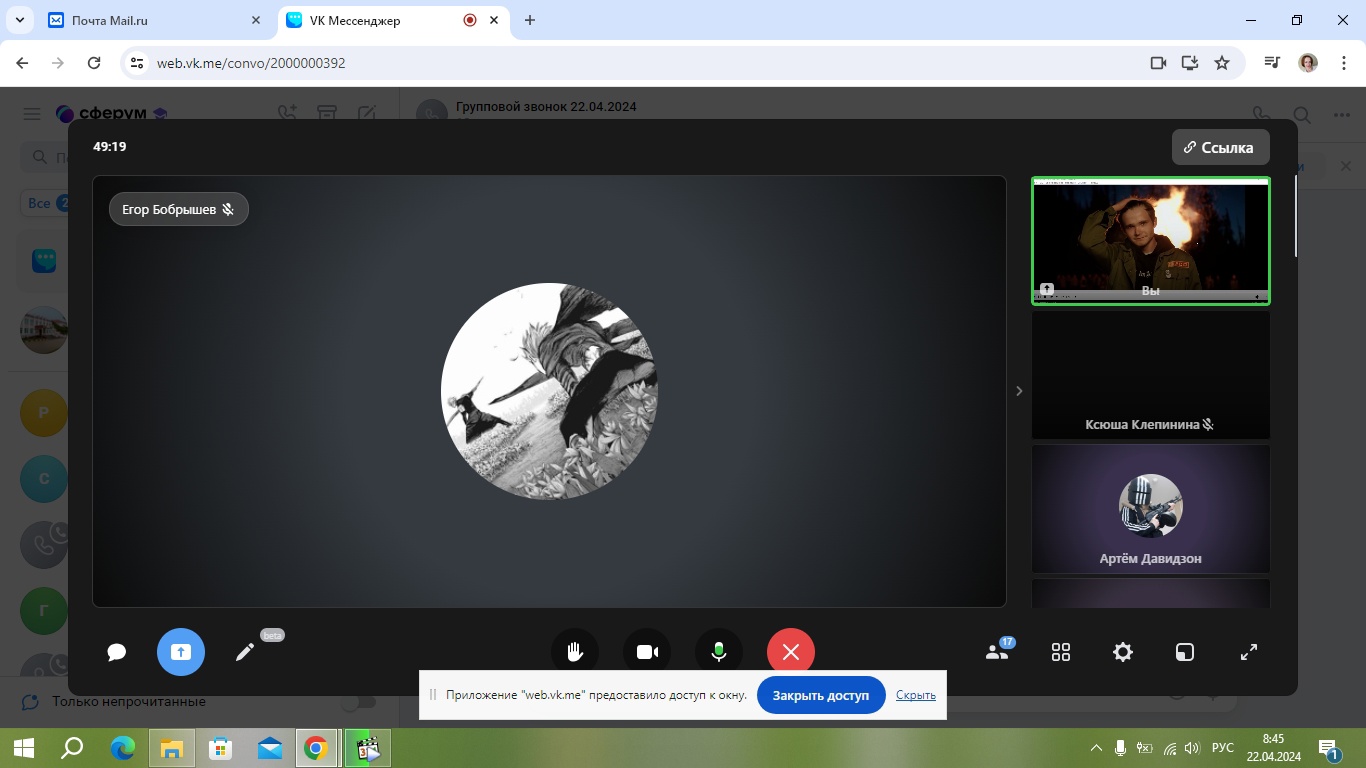This screenshot has height=768, width=1366.
Task: Switch to grid layout view
Action: pyautogui.click(x=1061, y=652)
